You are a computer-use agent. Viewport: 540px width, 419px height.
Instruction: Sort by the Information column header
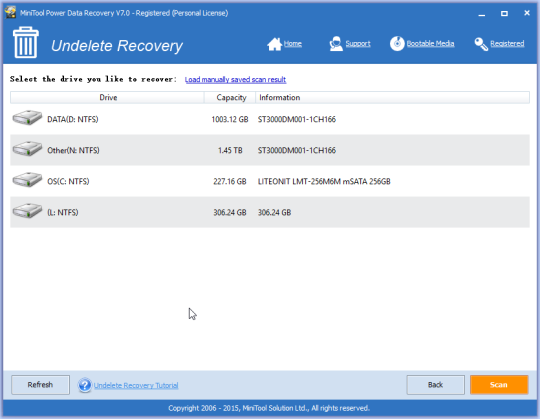(392, 97)
